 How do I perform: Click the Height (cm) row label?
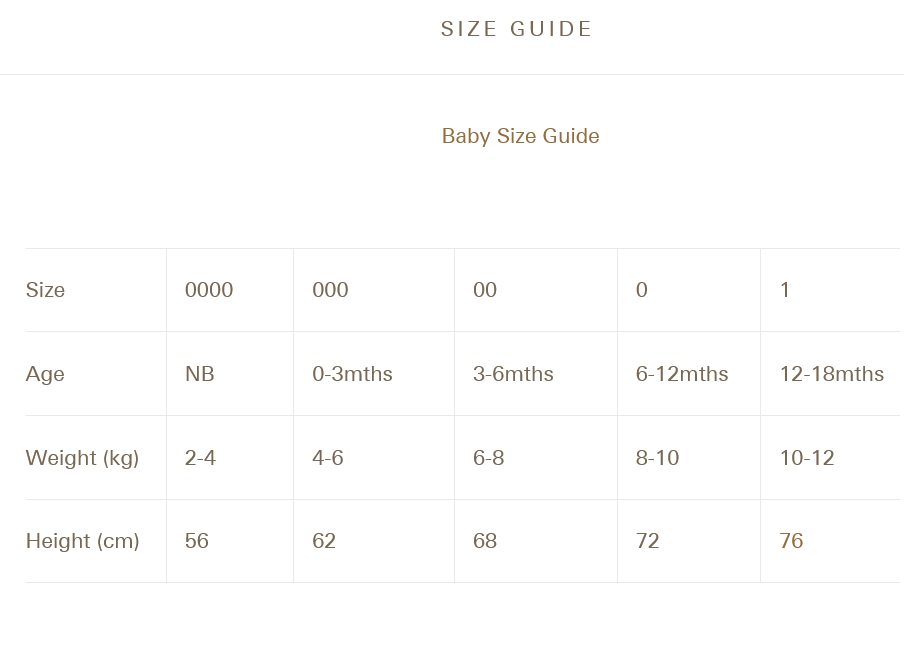tap(82, 541)
